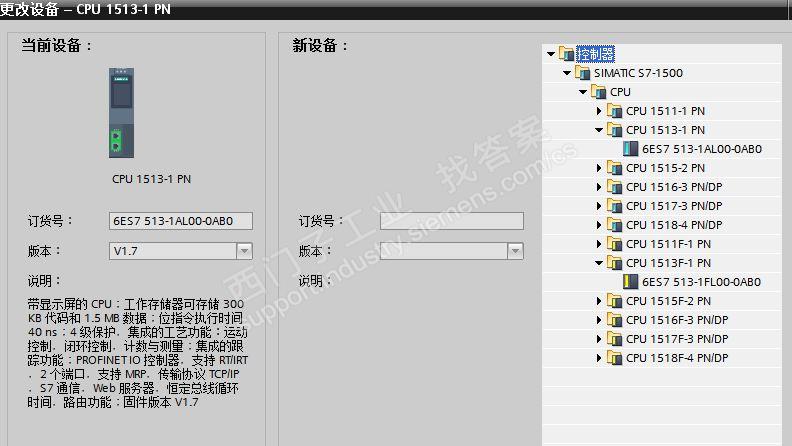Expand the CPU 1511F-1 PN node

click(x=599, y=244)
